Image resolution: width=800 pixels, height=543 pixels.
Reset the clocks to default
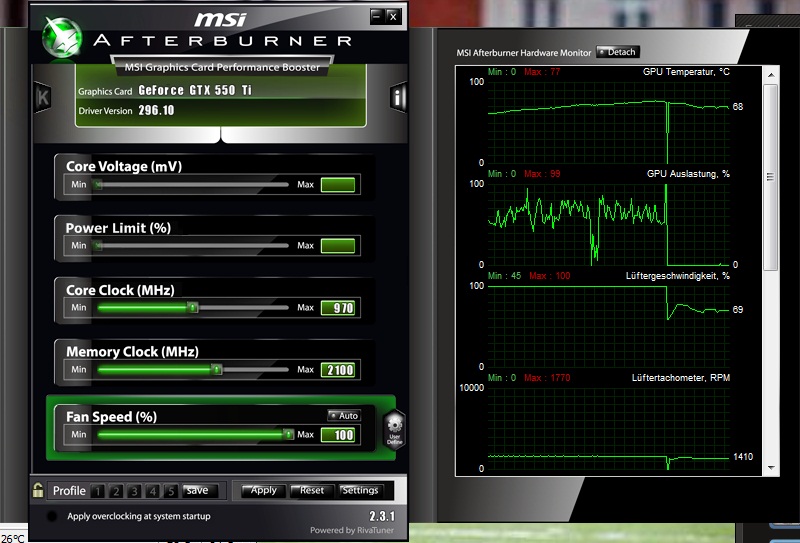click(x=312, y=490)
